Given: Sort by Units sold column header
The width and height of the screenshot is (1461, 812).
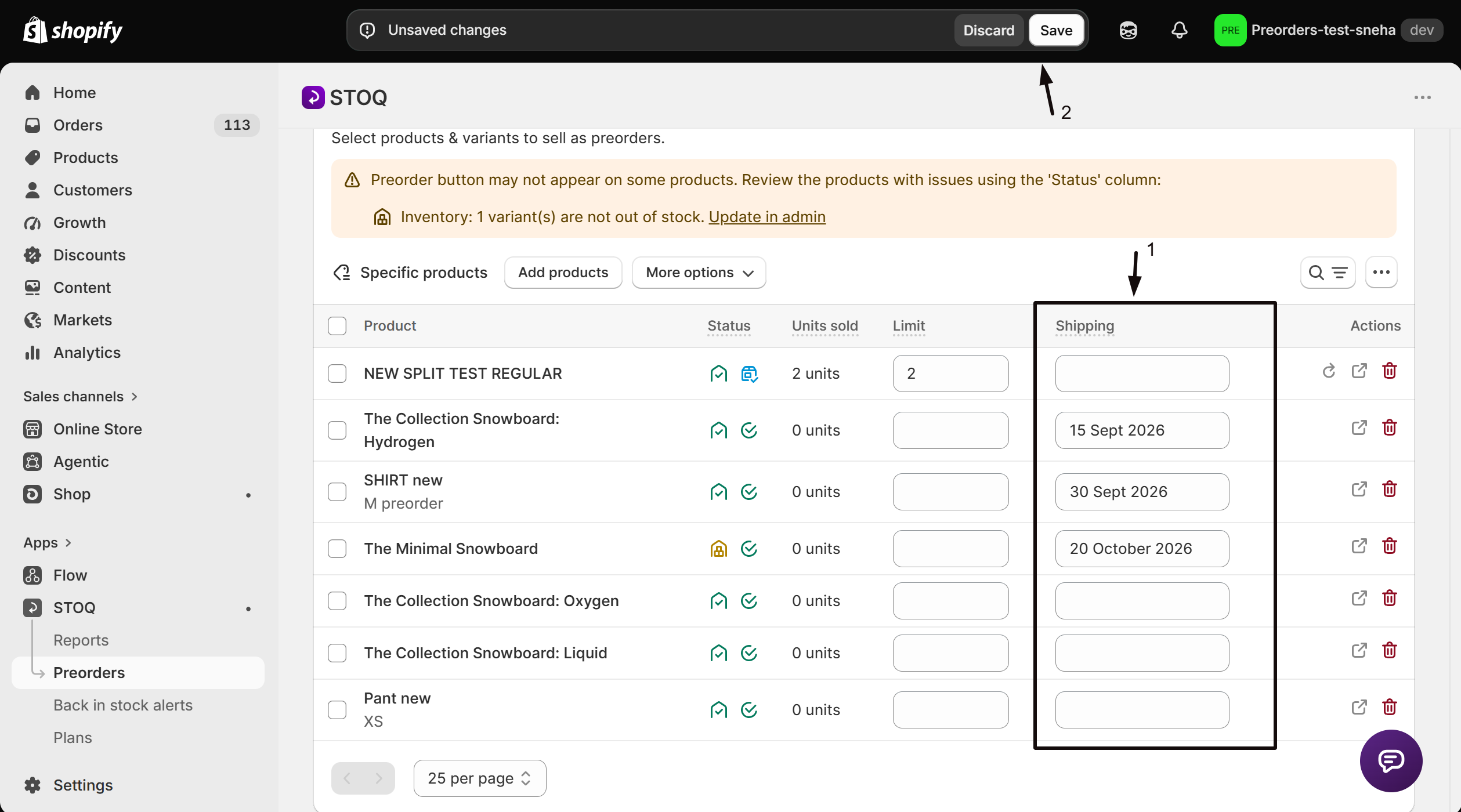Looking at the screenshot, I should pyautogui.click(x=824, y=326).
